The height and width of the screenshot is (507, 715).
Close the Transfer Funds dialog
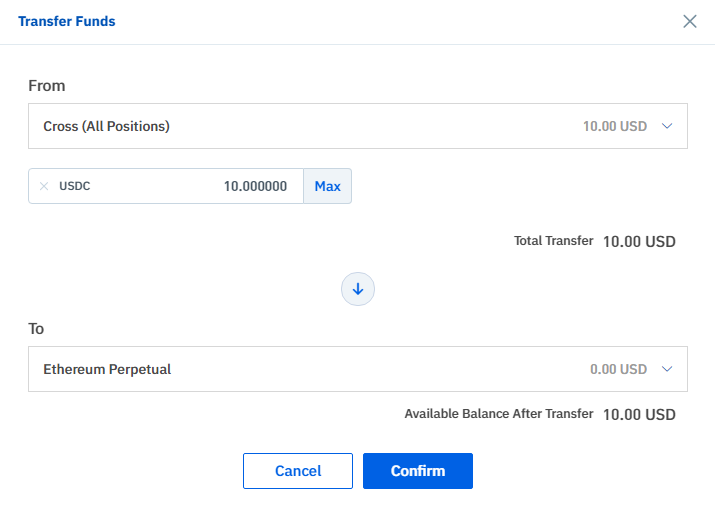[689, 21]
